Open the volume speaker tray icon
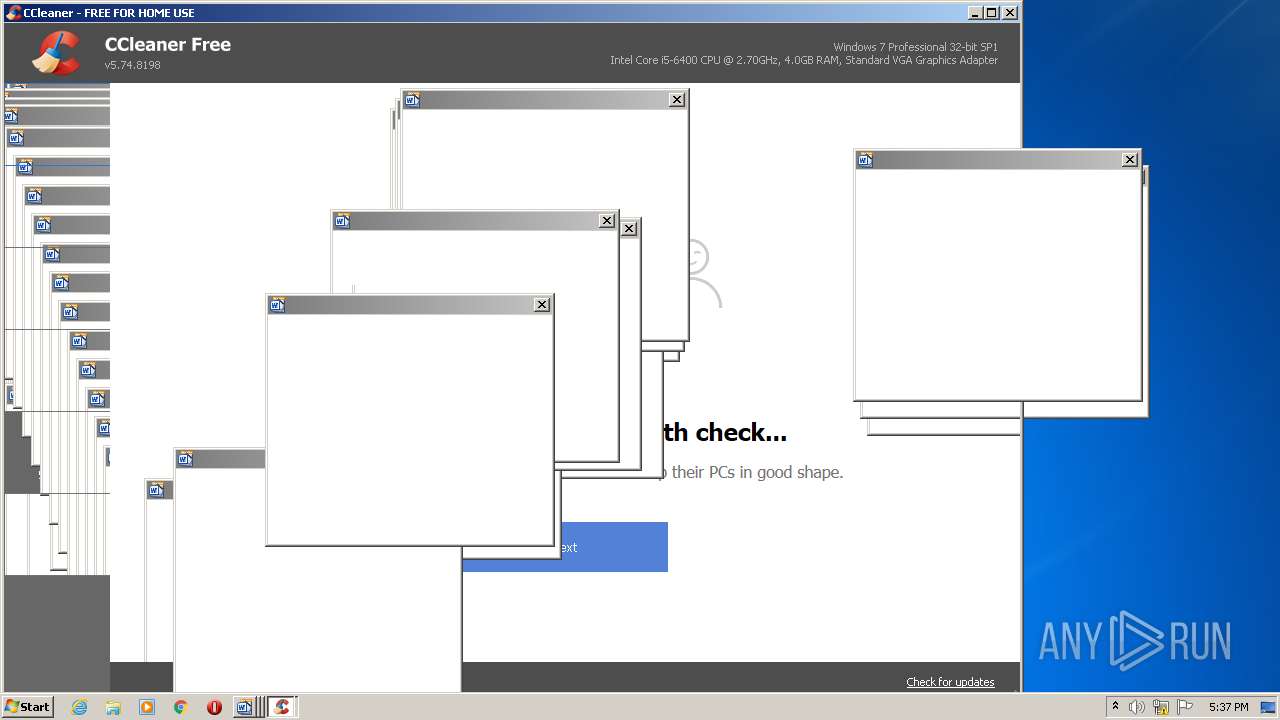Image resolution: width=1280 pixels, height=720 pixels. point(1137,707)
